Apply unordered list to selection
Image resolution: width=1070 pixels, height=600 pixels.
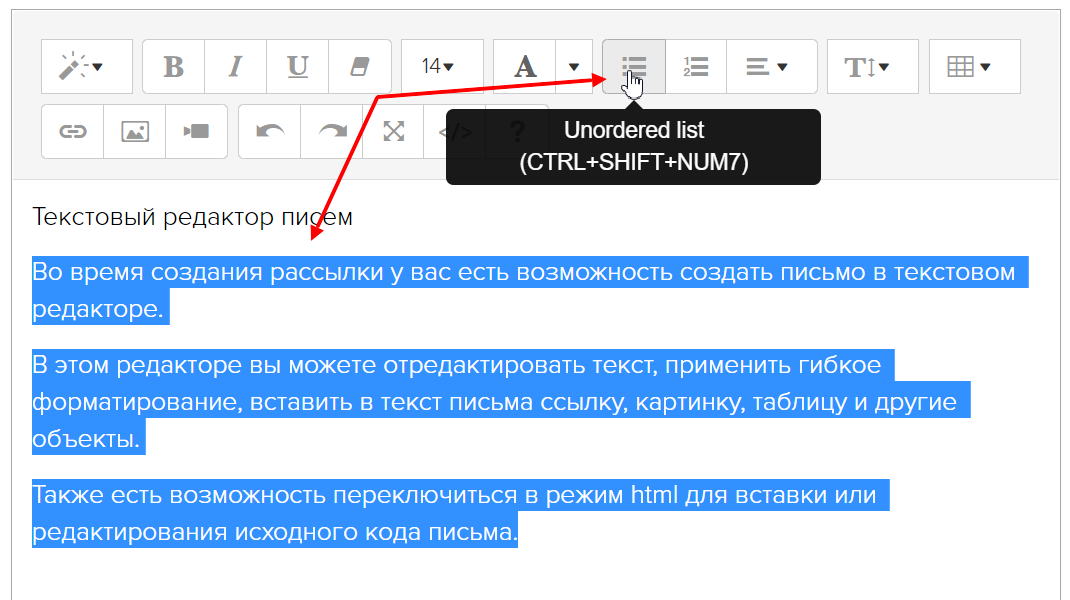[634, 67]
